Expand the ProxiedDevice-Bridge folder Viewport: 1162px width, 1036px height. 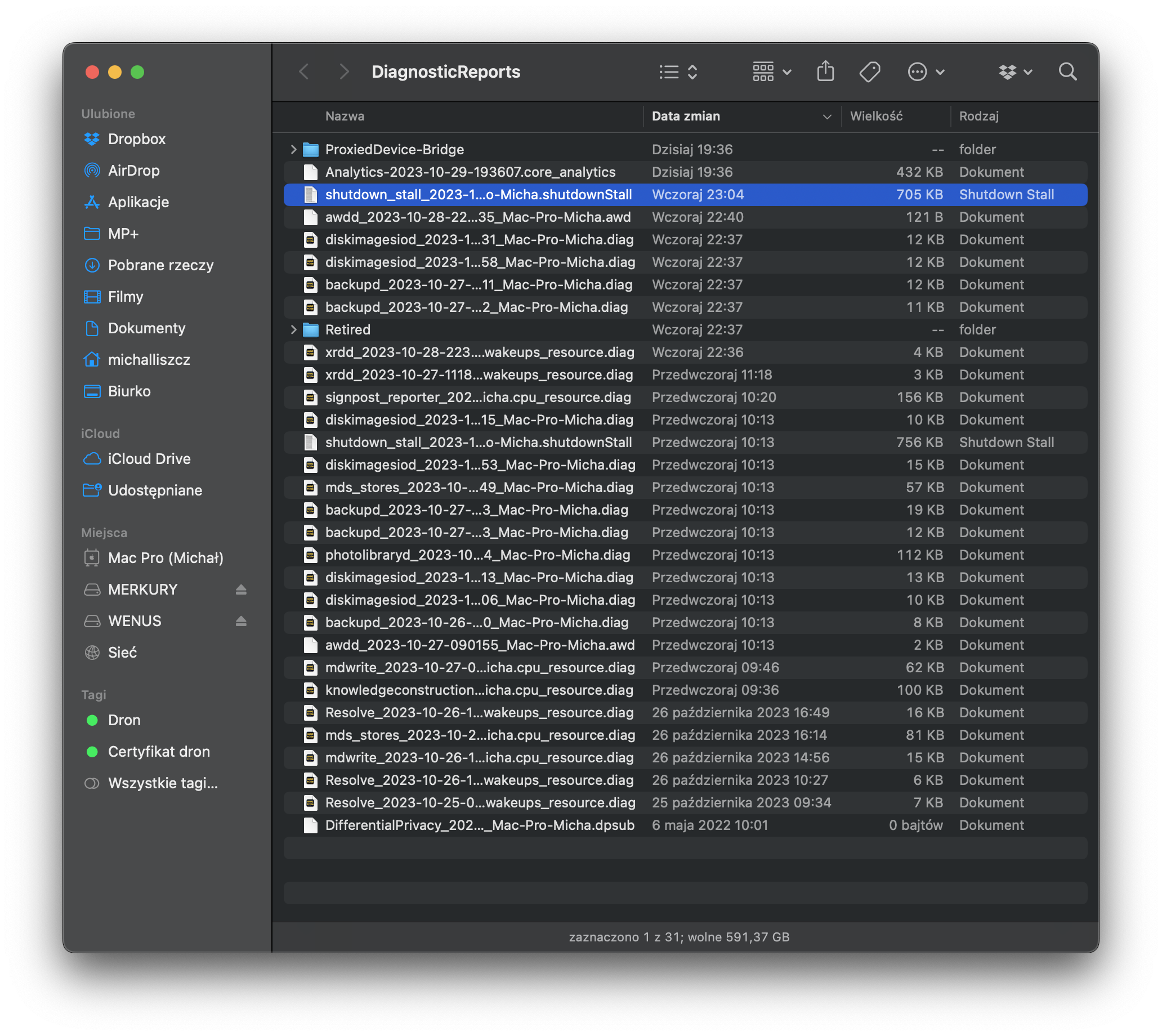coord(293,149)
